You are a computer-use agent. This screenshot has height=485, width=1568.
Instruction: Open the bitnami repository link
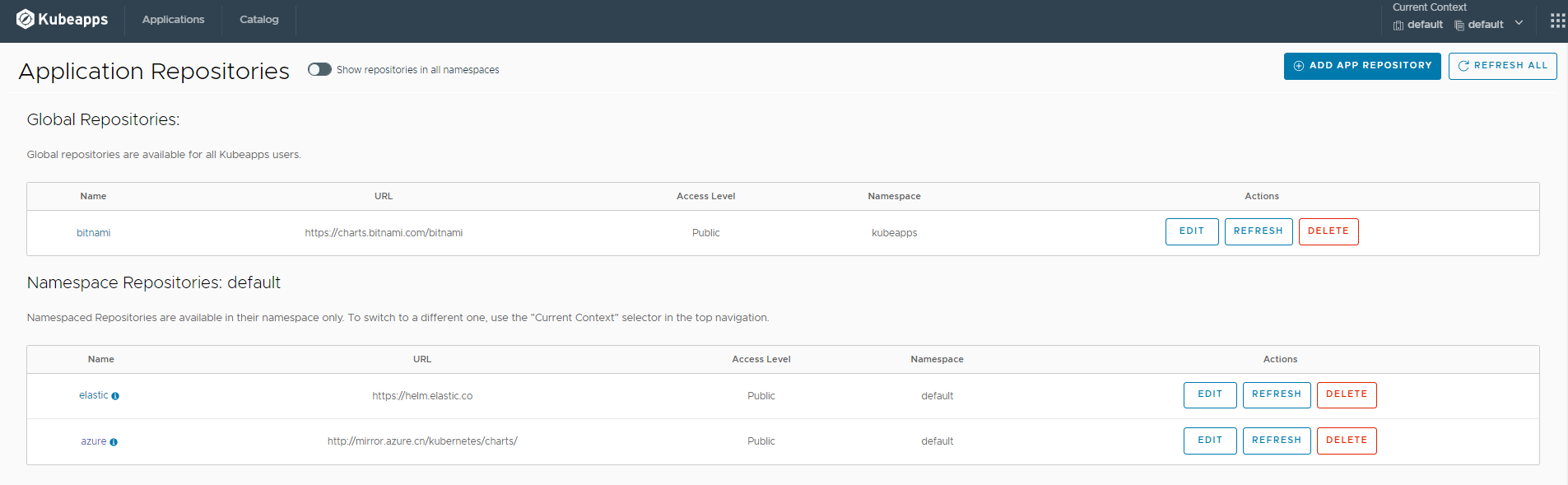[93, 233]
